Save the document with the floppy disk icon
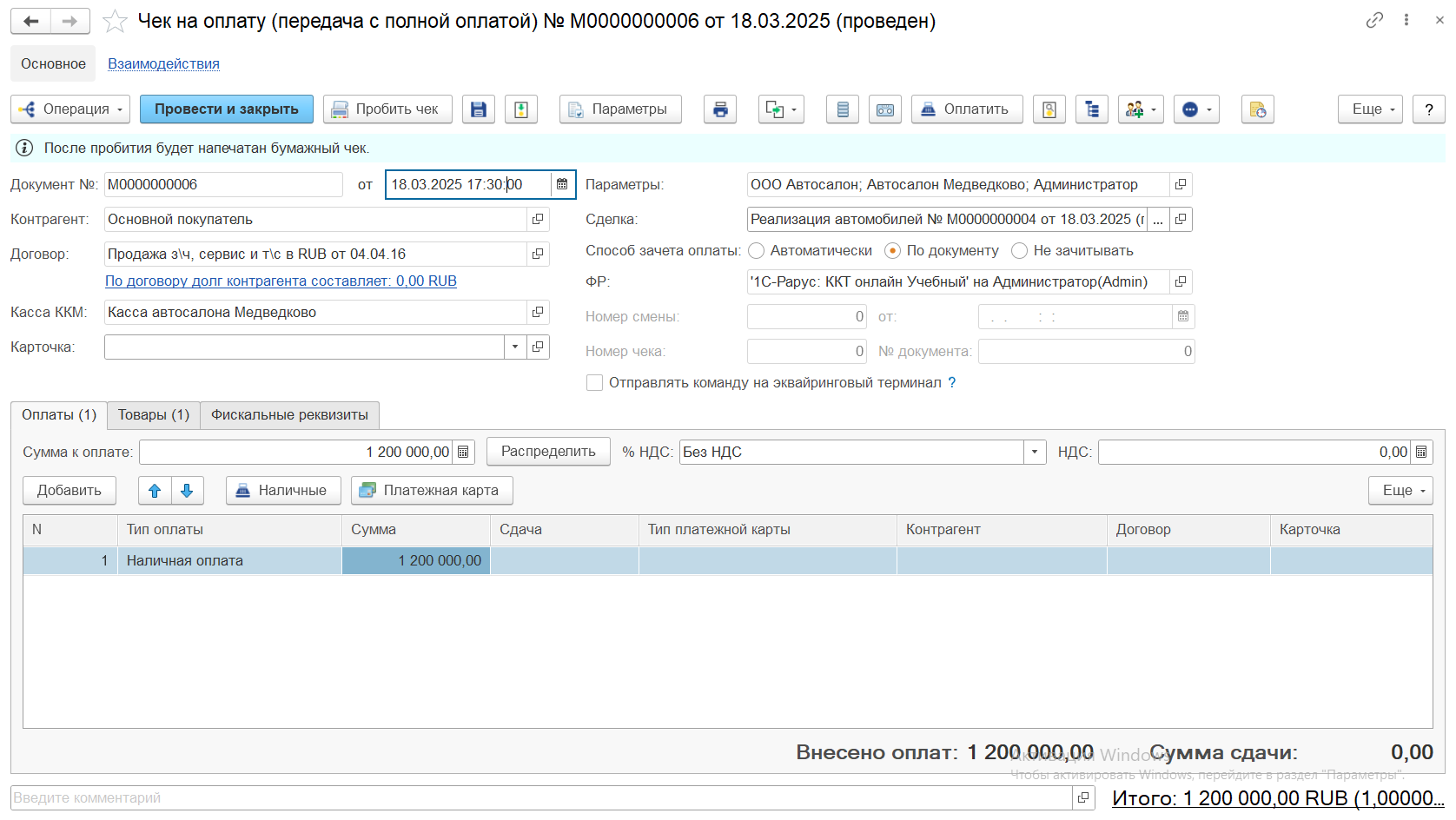 tap(479, 109)
